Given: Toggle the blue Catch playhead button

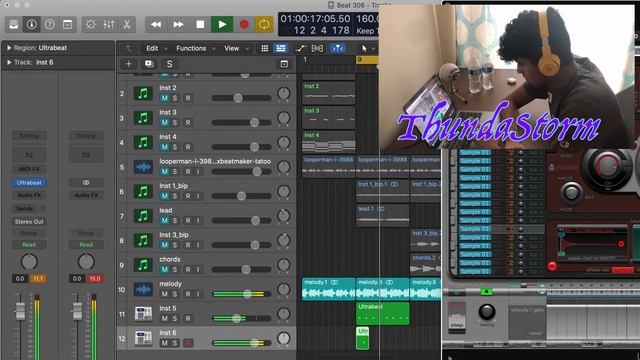Looking at the screenshot, I should click(x=338, y=48).
